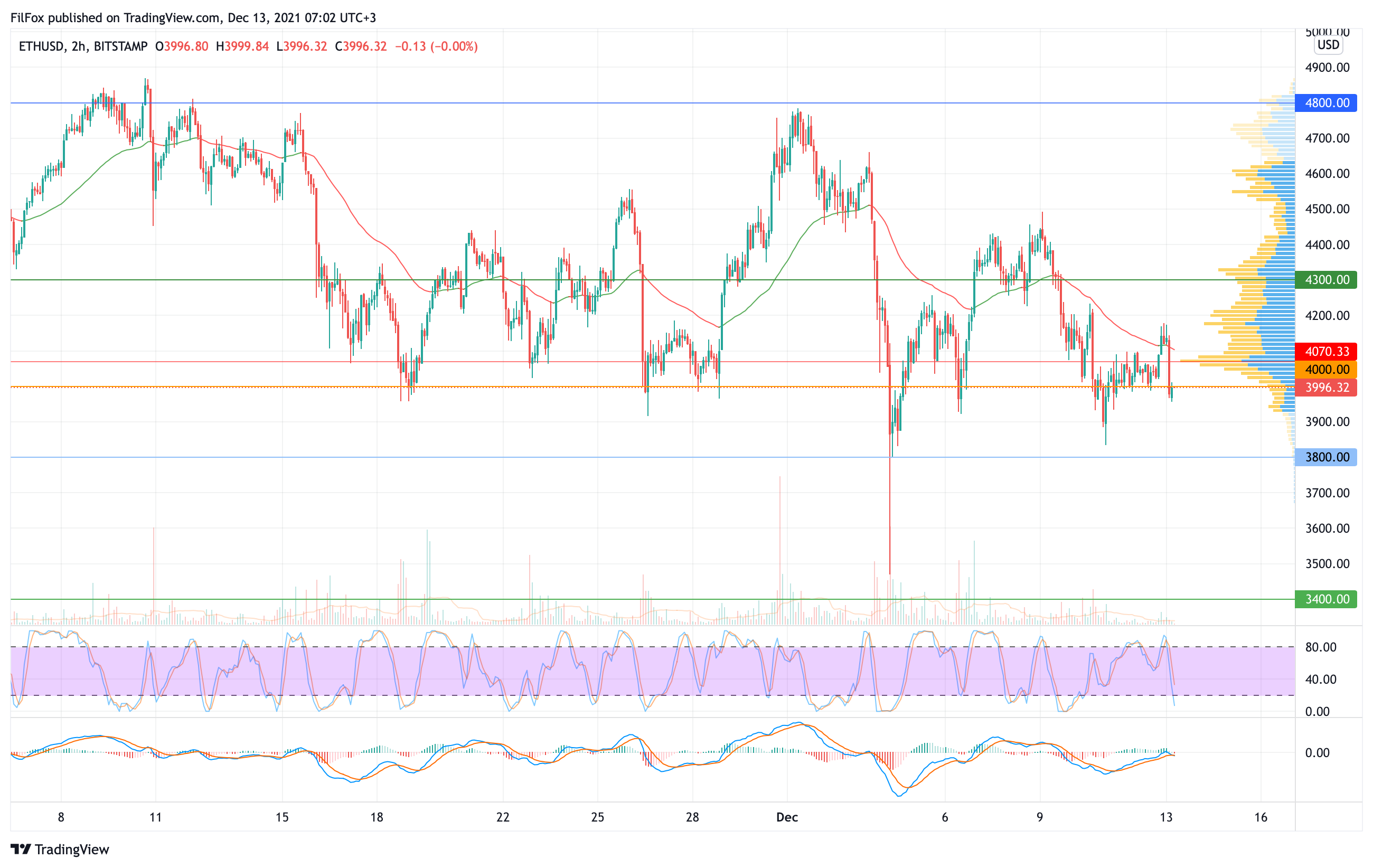Click the light blue 3800.00 label

(x=1325, y=457)
